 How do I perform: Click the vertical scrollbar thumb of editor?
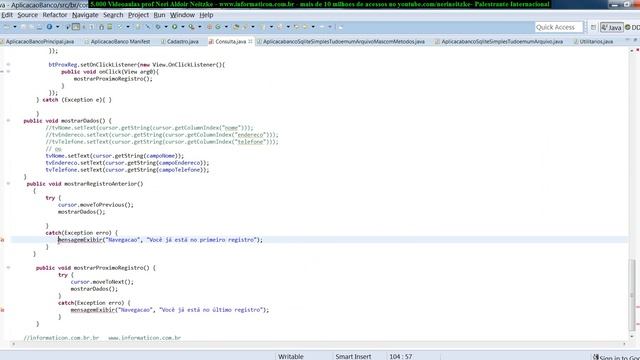coord(632,294)
